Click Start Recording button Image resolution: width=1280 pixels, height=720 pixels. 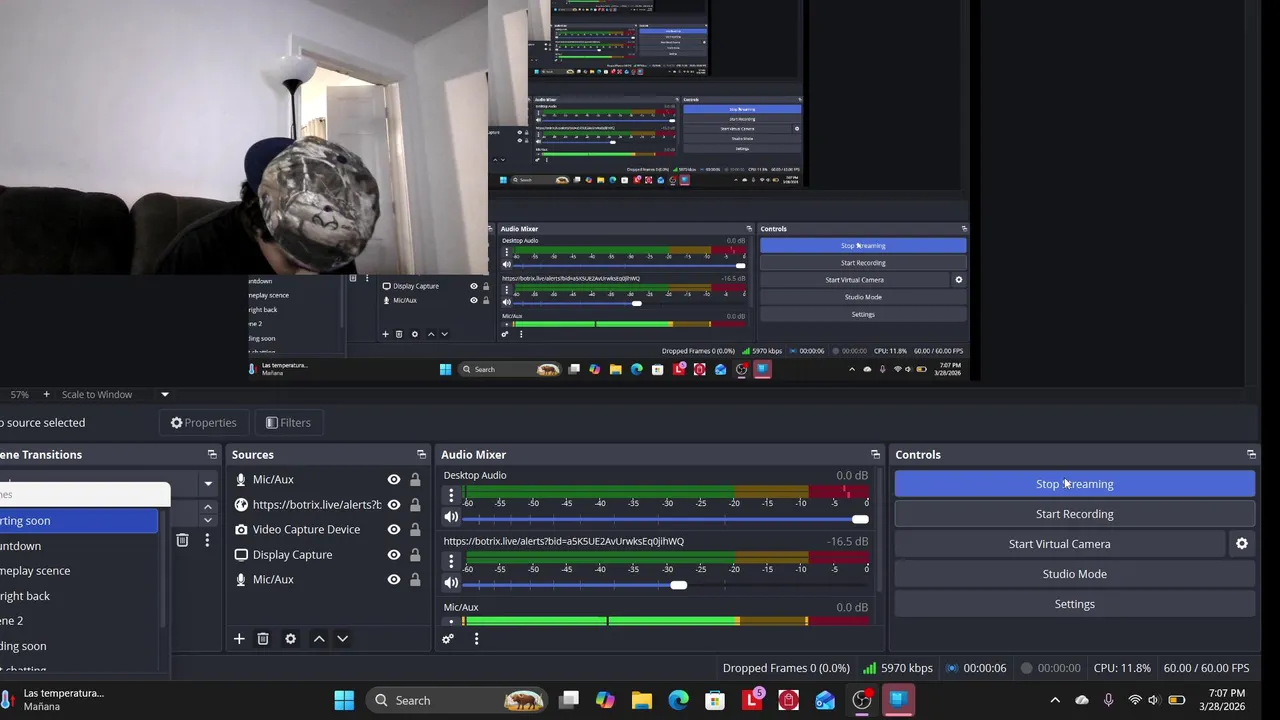click(1075, 514)
